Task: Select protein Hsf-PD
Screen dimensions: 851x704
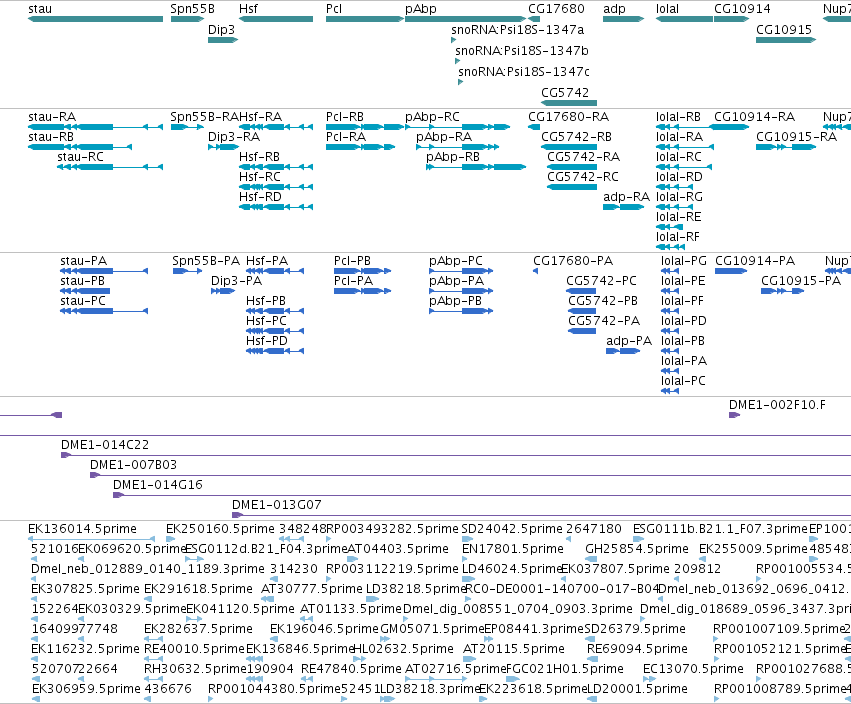Action: tap(275, 351)
